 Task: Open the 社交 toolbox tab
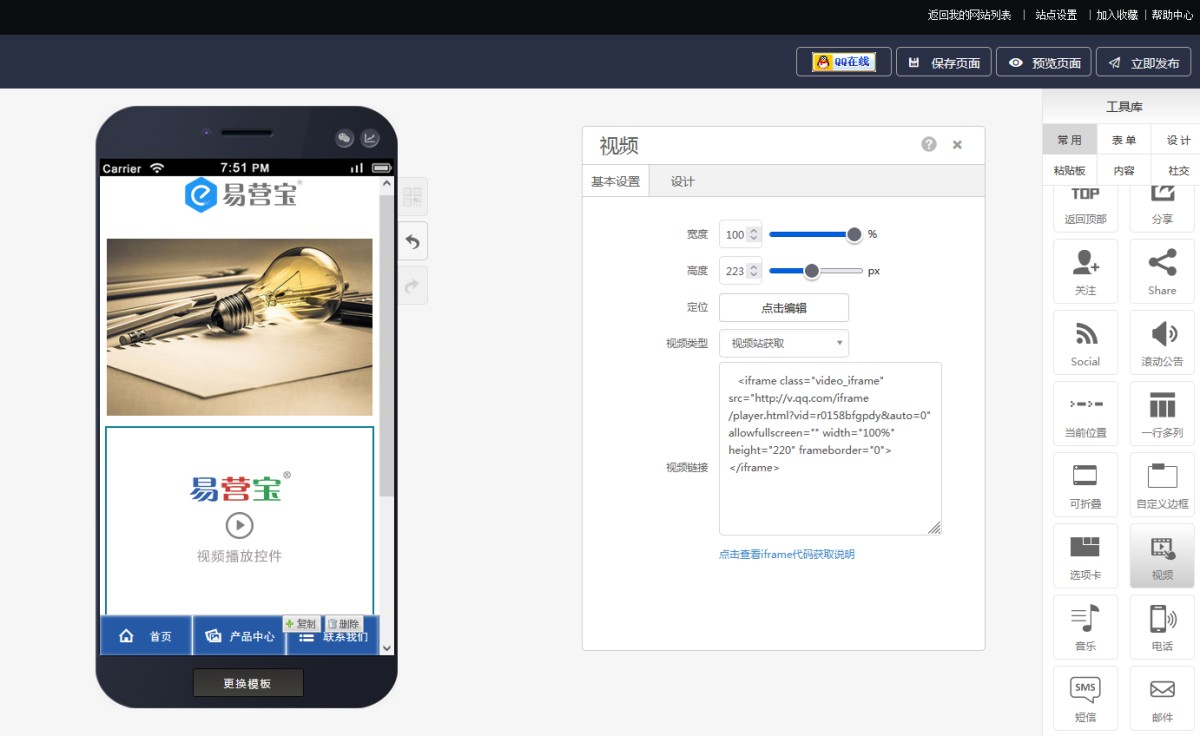pos(1178,170)
